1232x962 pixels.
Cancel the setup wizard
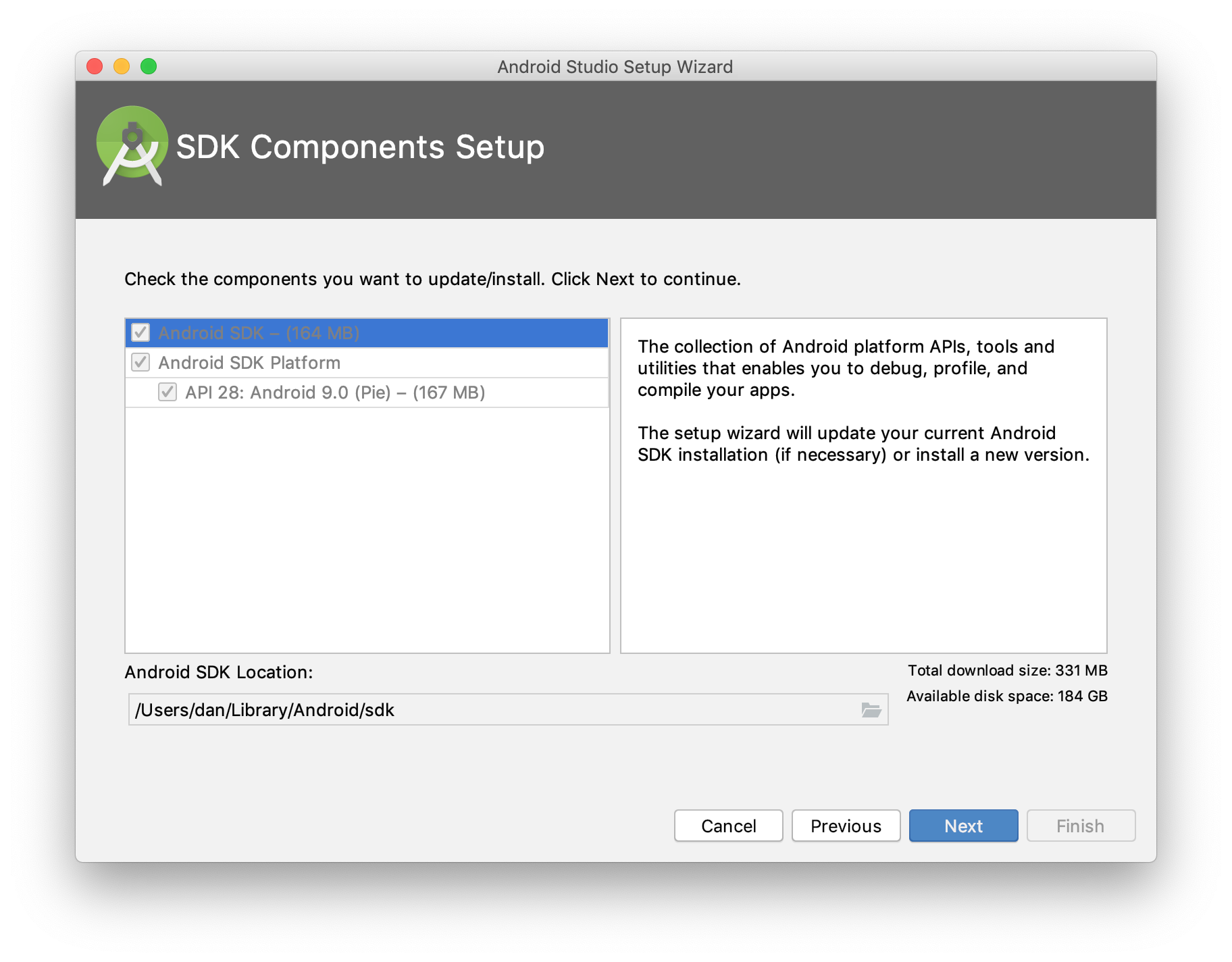(728, 826)
